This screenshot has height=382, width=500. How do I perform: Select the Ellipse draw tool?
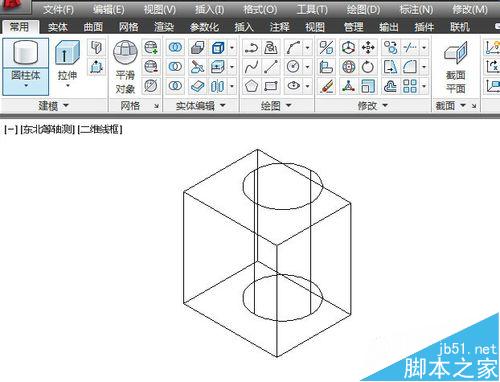click(293, 86)
